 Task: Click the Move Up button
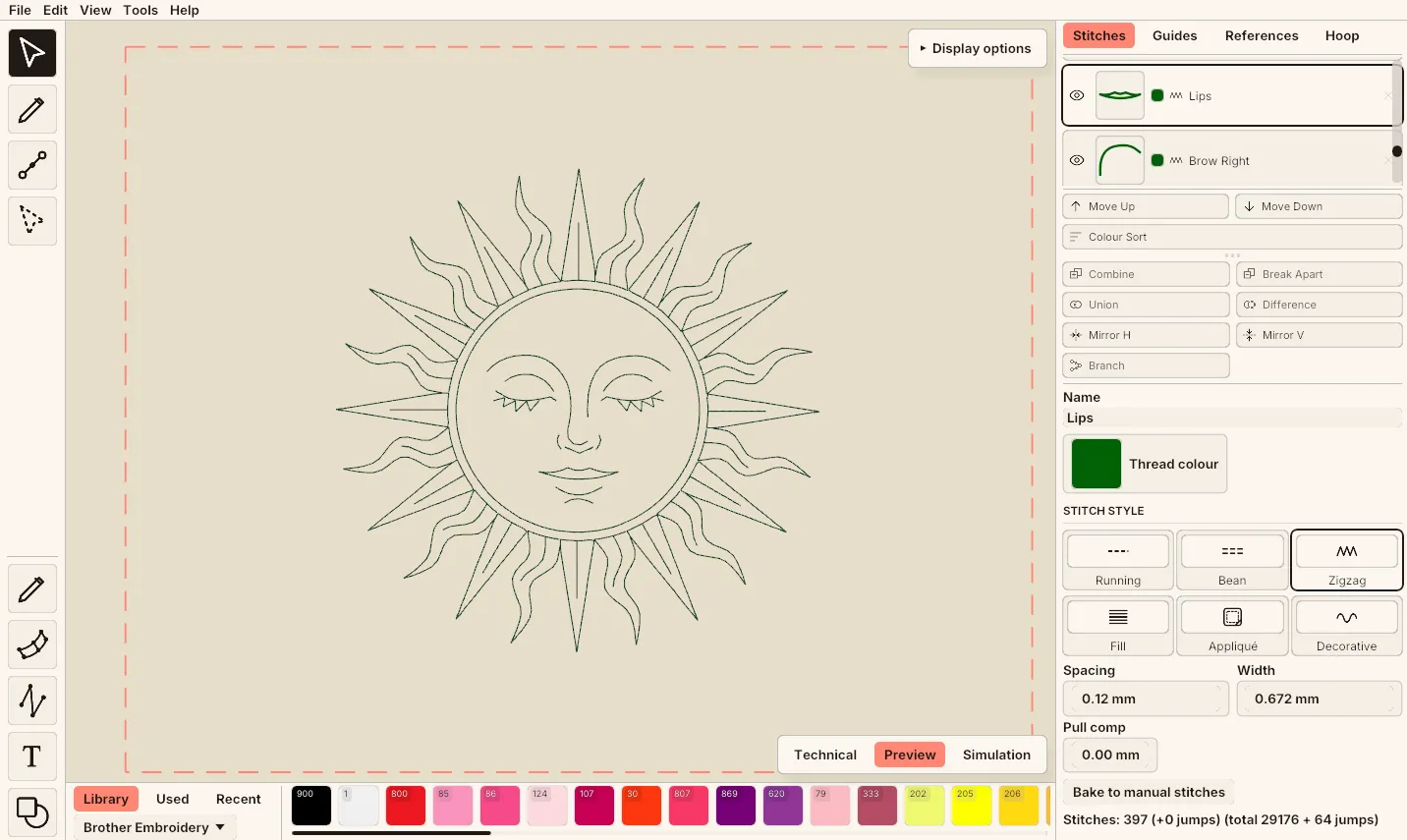coord(1146,206)
